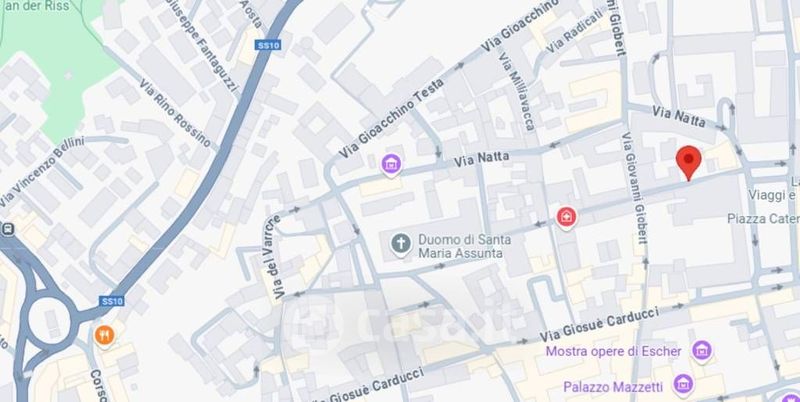Click the Piazza Catena place label

click(x=763, y=218)
